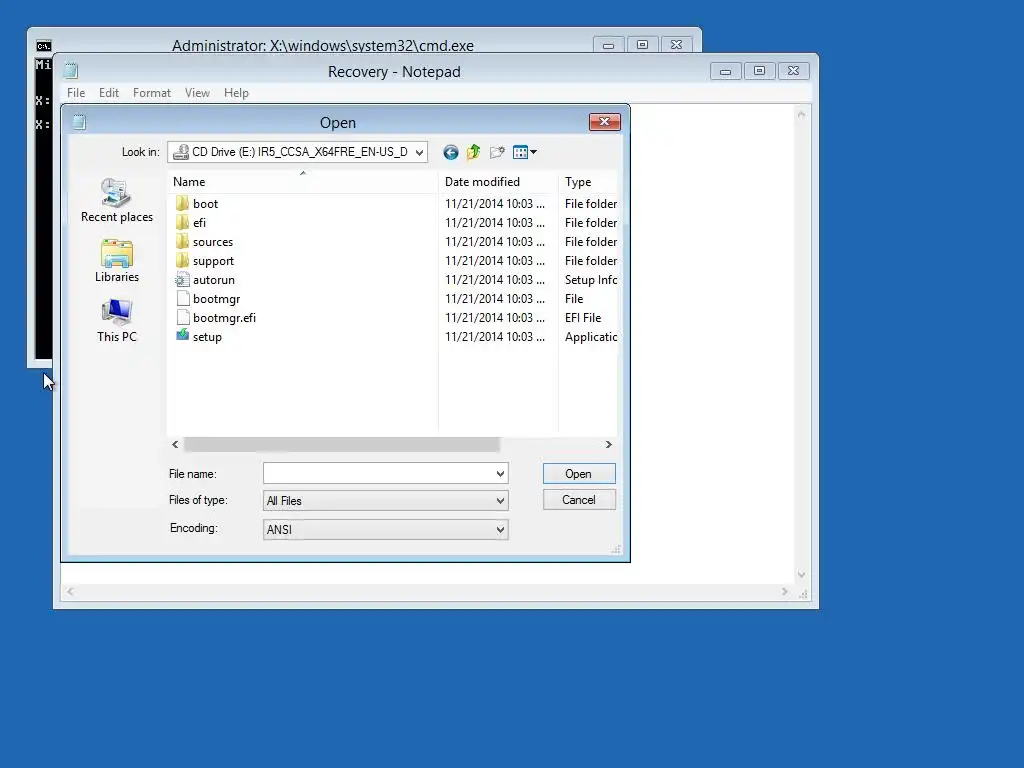Select Recent places in sidebar
Viewport: 1024px width, 768px height.
[x=117, y=200]
